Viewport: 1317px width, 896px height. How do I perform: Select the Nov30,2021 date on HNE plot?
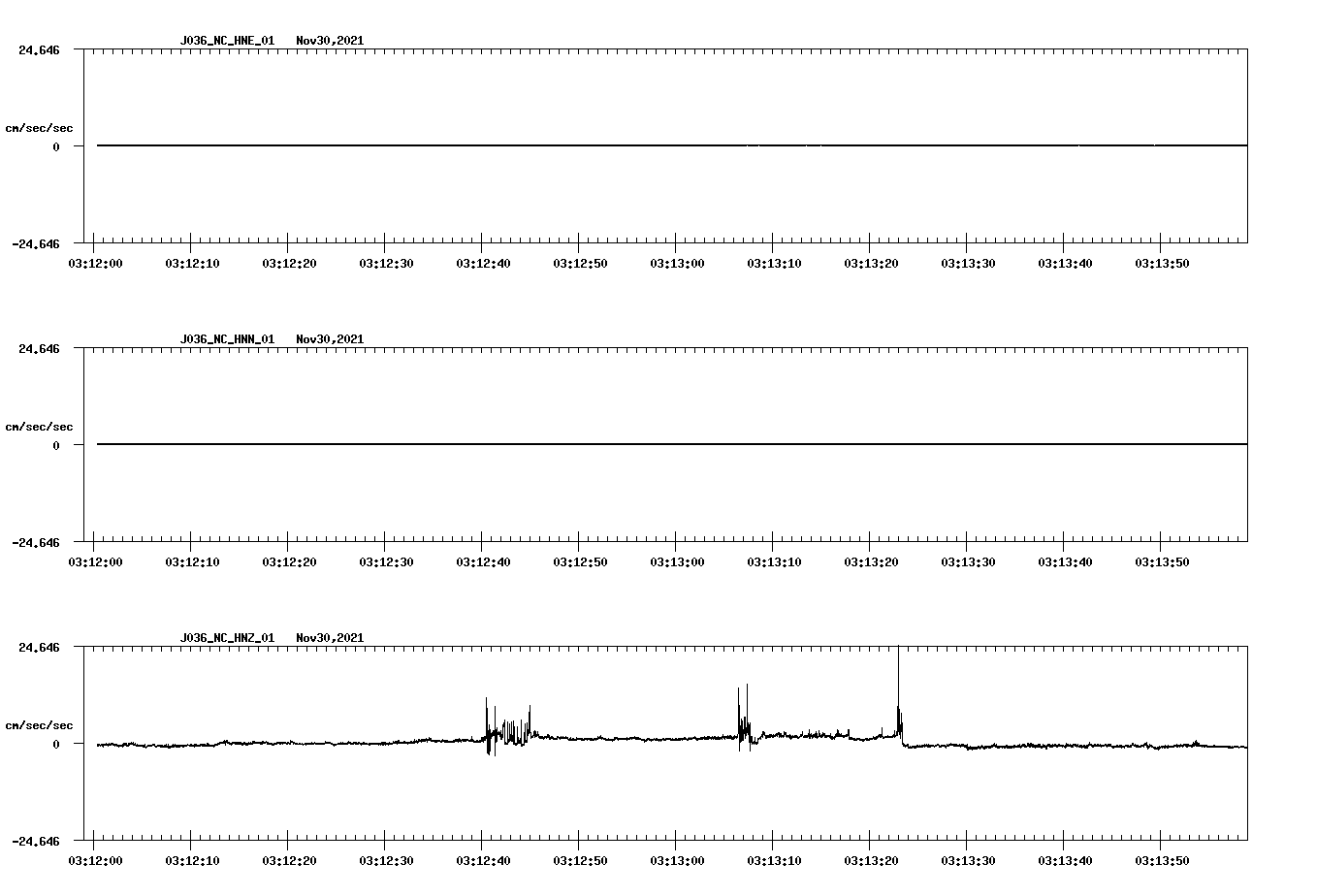(x=330, y=41)
